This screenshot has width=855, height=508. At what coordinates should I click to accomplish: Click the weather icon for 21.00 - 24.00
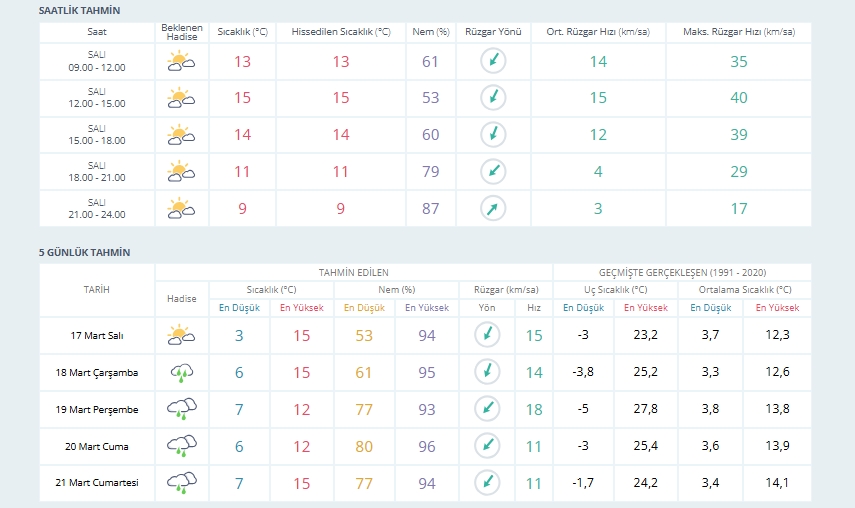181,208
